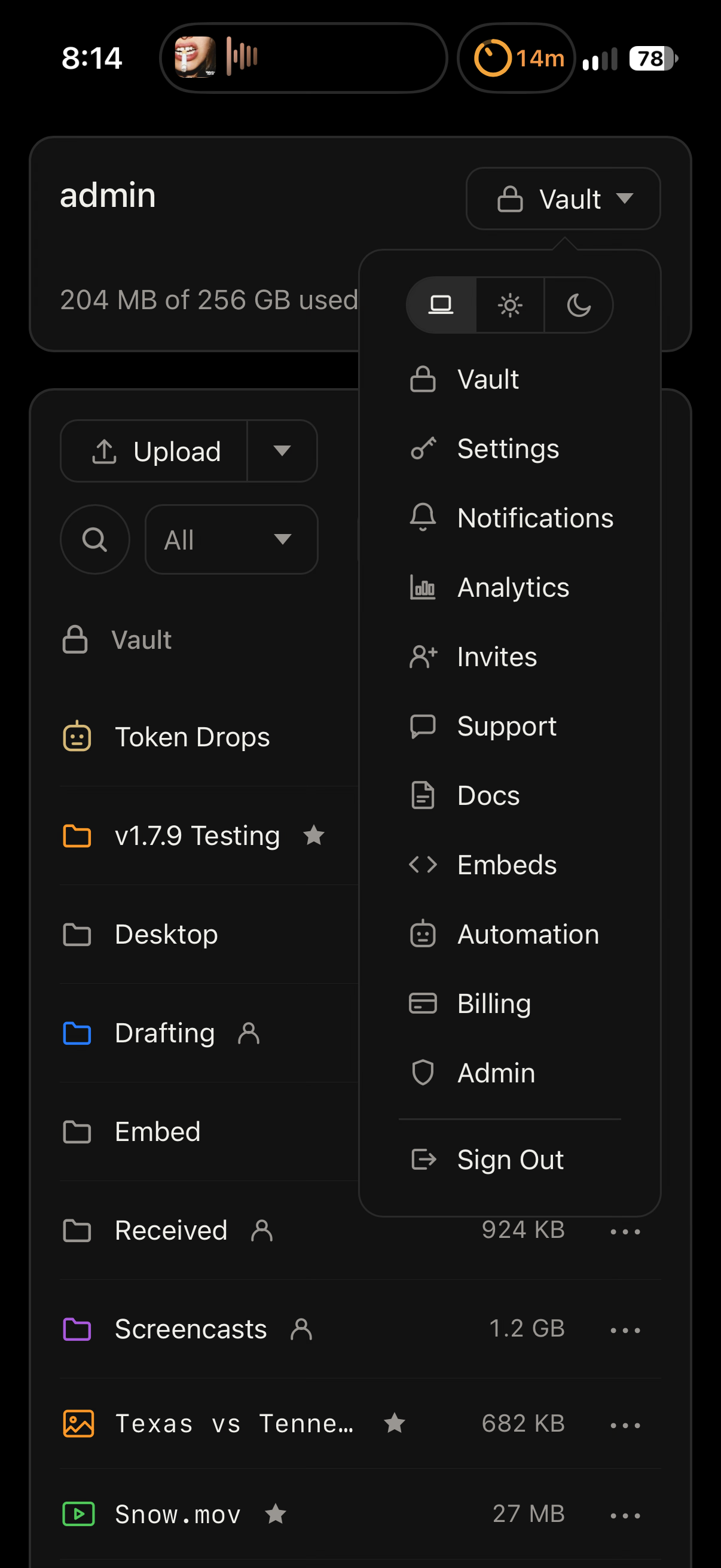Click the admin heading

point(108,196)
